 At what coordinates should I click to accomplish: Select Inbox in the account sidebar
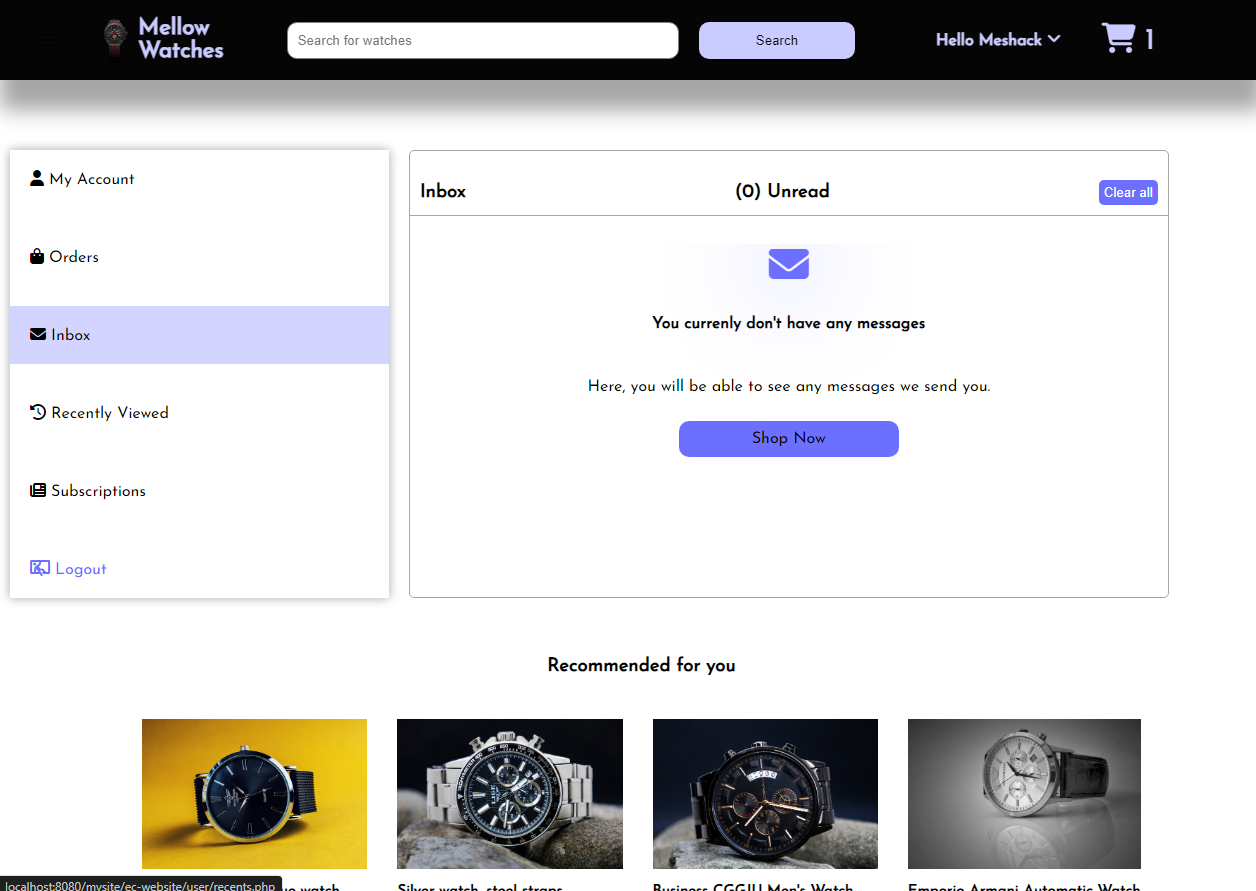click(69, 334)
